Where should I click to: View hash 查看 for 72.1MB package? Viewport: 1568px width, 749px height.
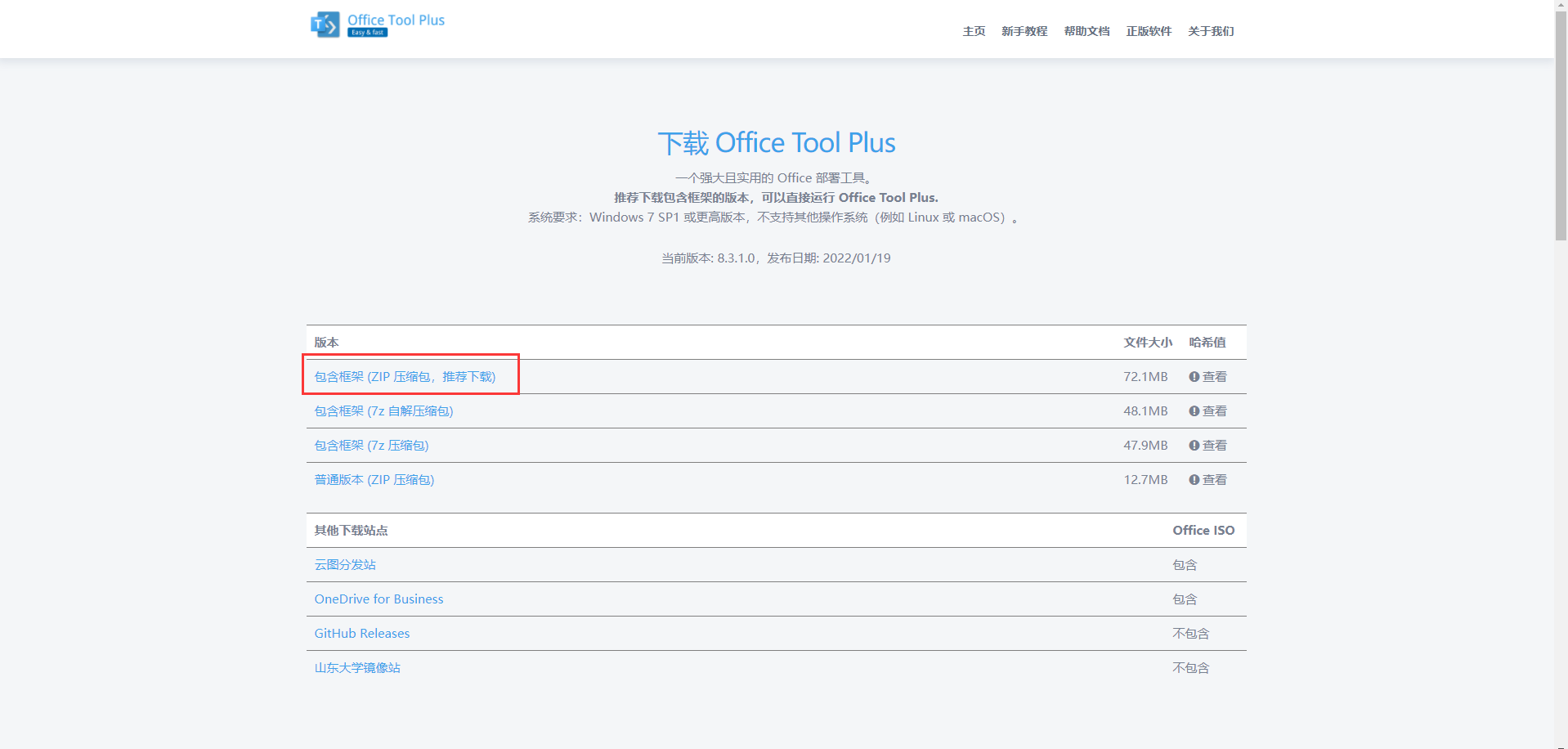click(x=1207, y=377)
